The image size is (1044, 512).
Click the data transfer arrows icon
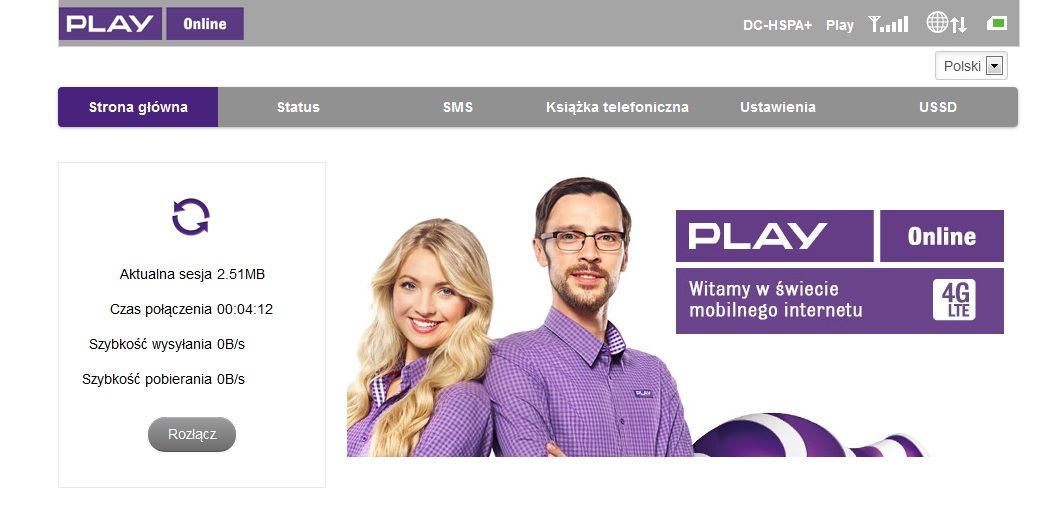coord(959,25)
